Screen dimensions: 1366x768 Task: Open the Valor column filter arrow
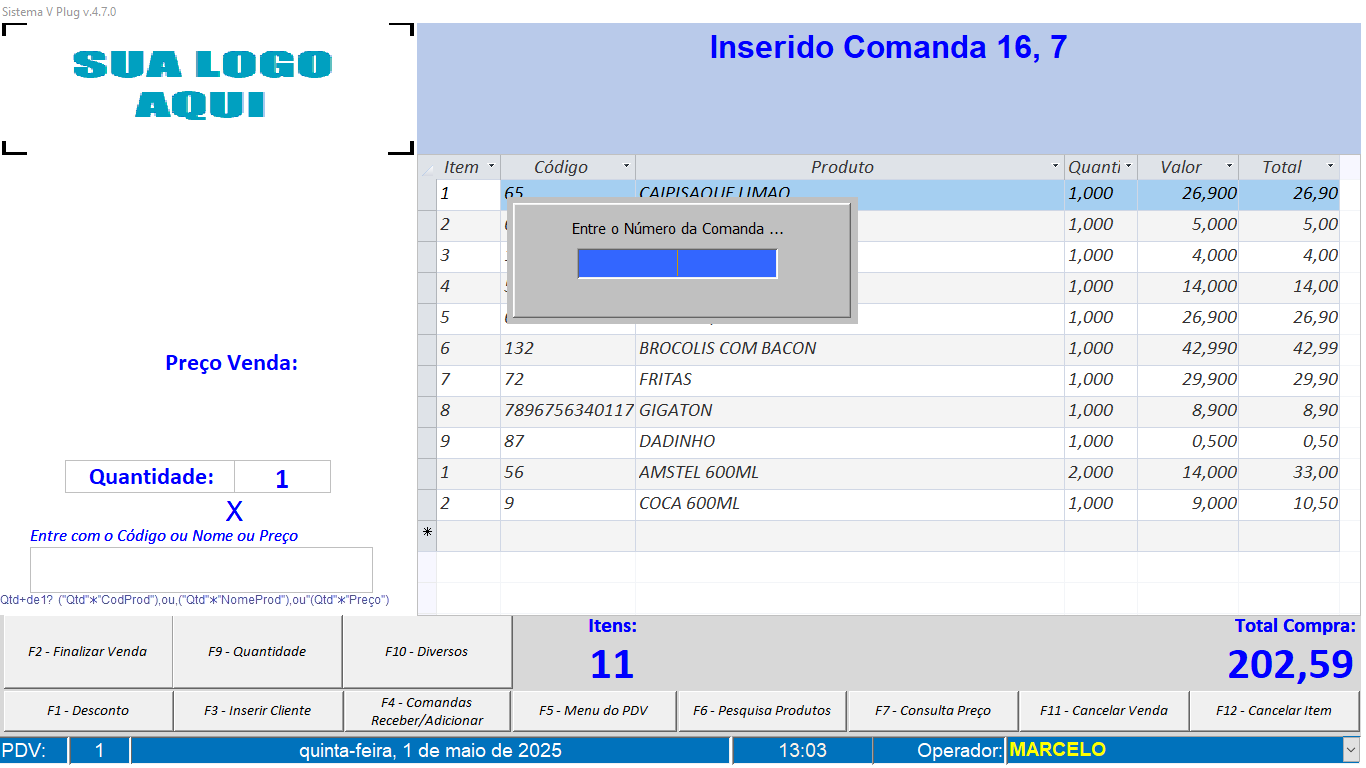point(1229,167)
